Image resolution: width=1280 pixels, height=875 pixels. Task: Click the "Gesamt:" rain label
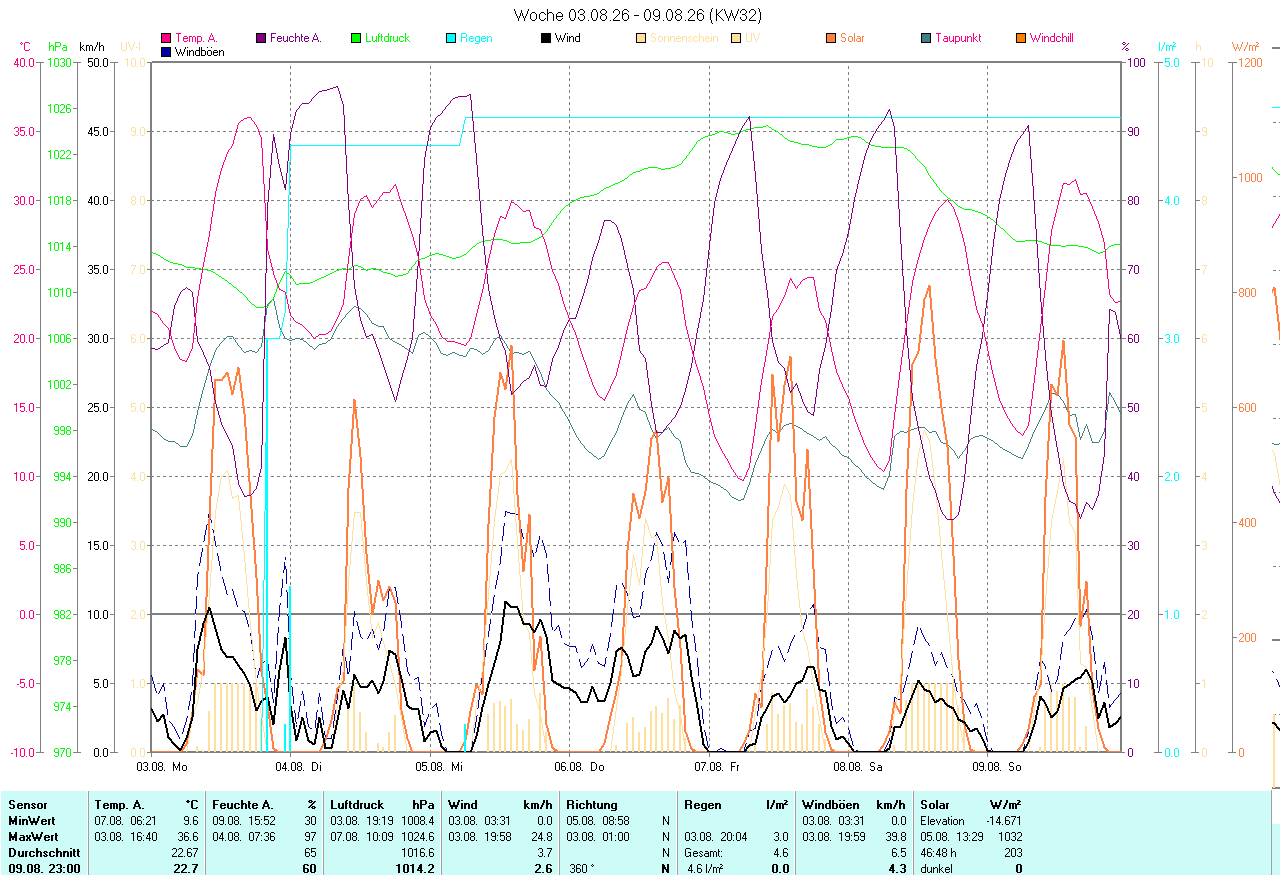click(x=704, y=853)
